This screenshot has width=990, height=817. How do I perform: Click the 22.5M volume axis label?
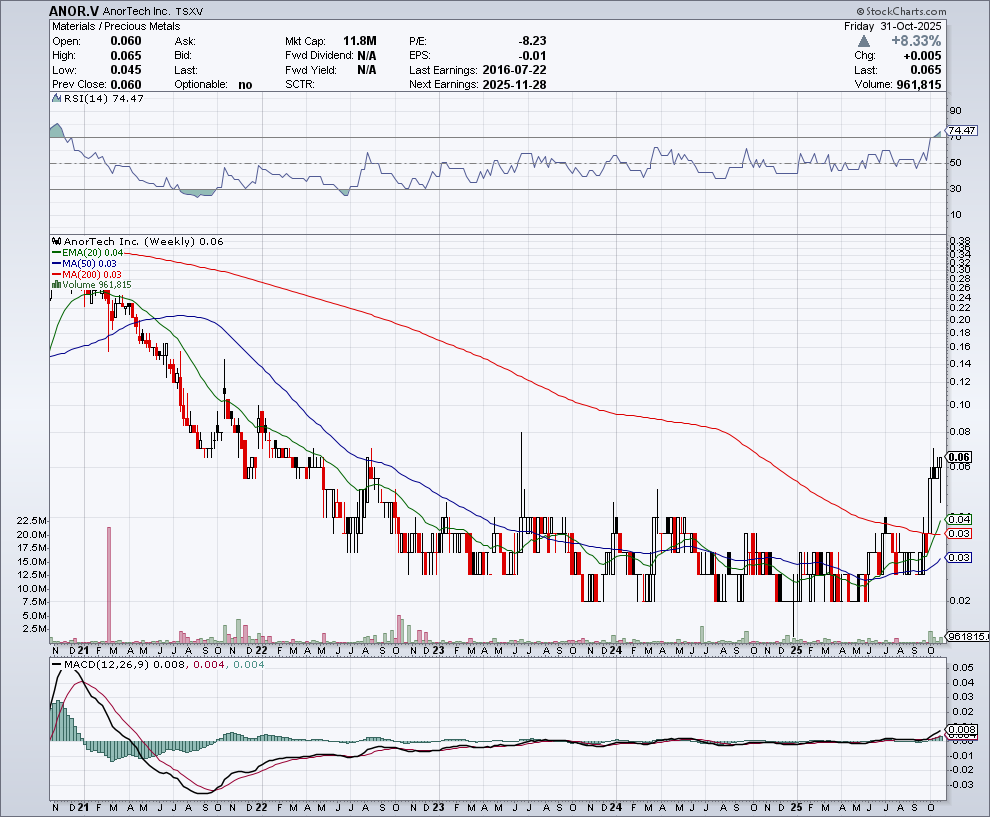(33, 520)
